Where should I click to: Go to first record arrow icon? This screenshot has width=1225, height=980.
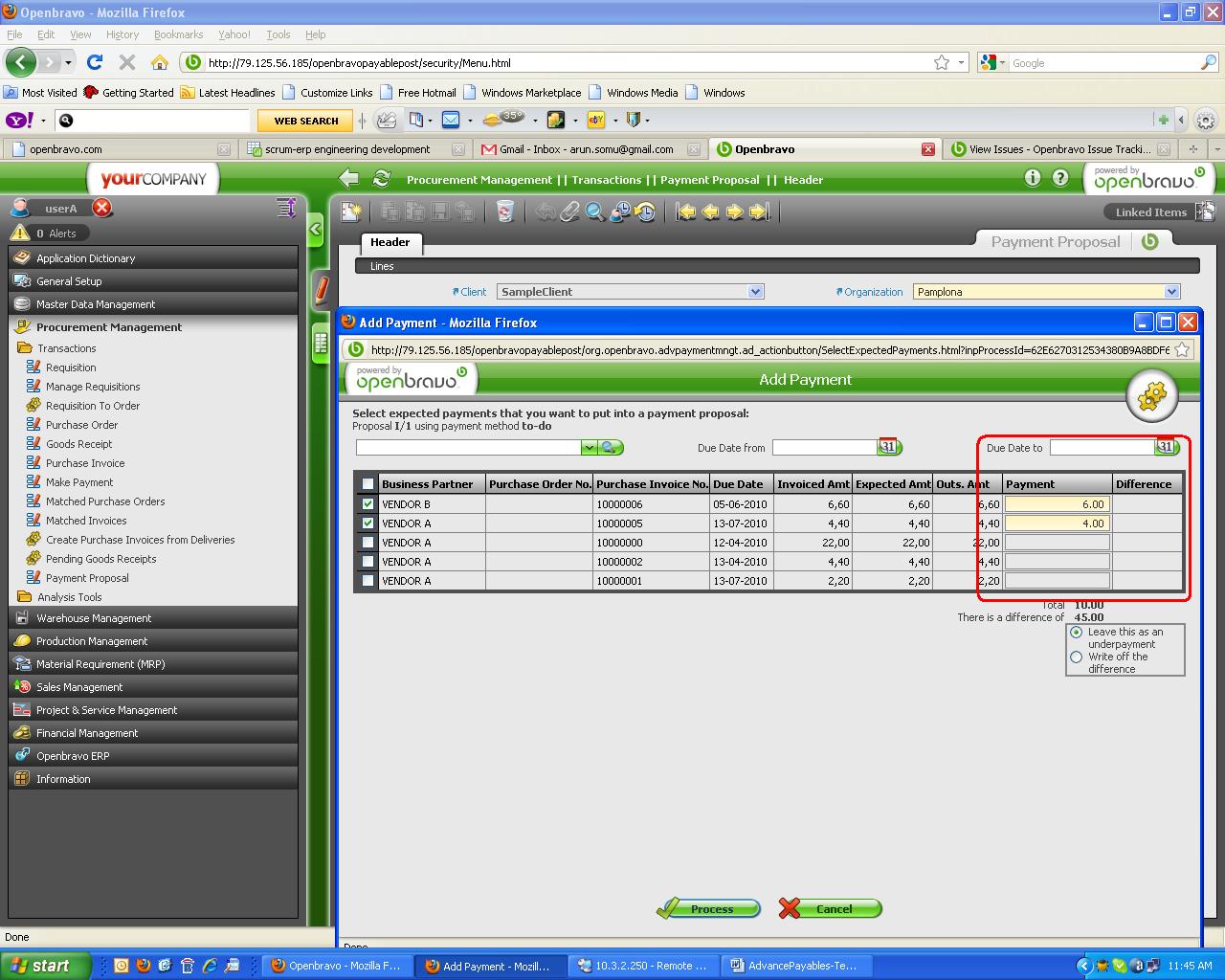[x=686, y=212]
